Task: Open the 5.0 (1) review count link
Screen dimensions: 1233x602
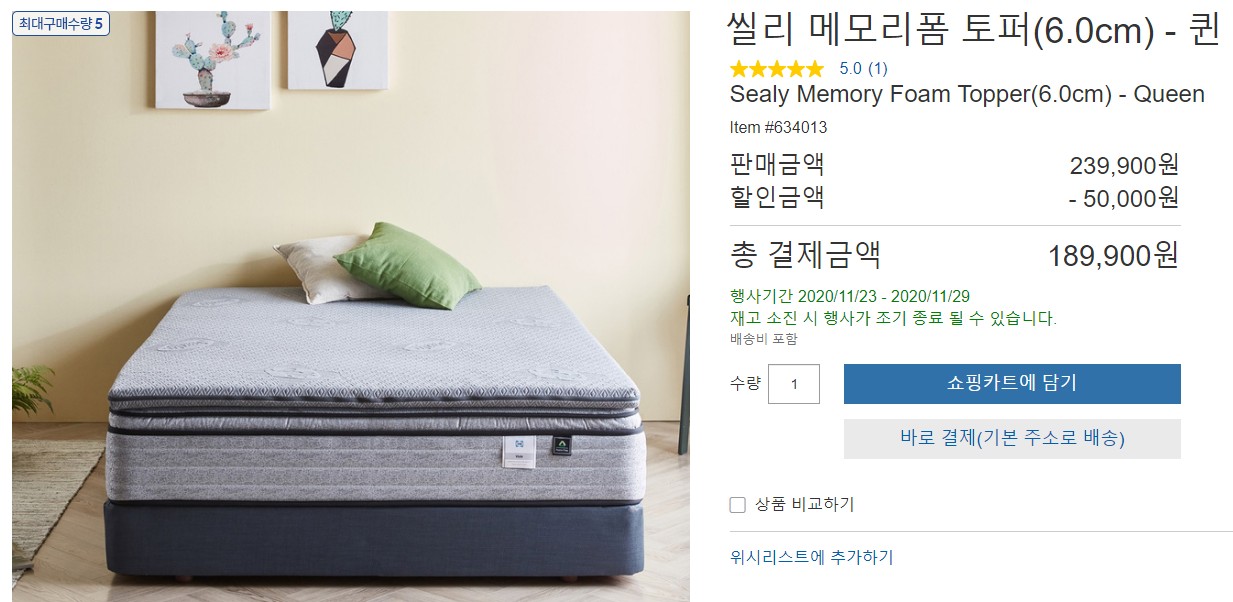Action: tap(863, 68)
